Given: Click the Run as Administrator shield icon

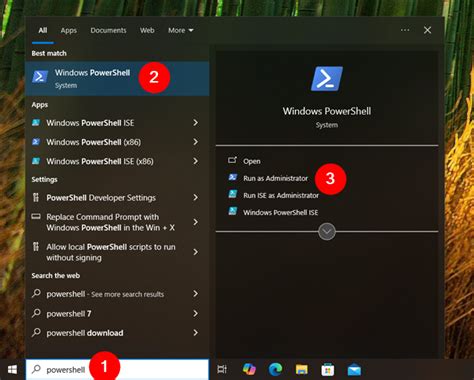Looking at the screenshot, I should tap(233, 177).
